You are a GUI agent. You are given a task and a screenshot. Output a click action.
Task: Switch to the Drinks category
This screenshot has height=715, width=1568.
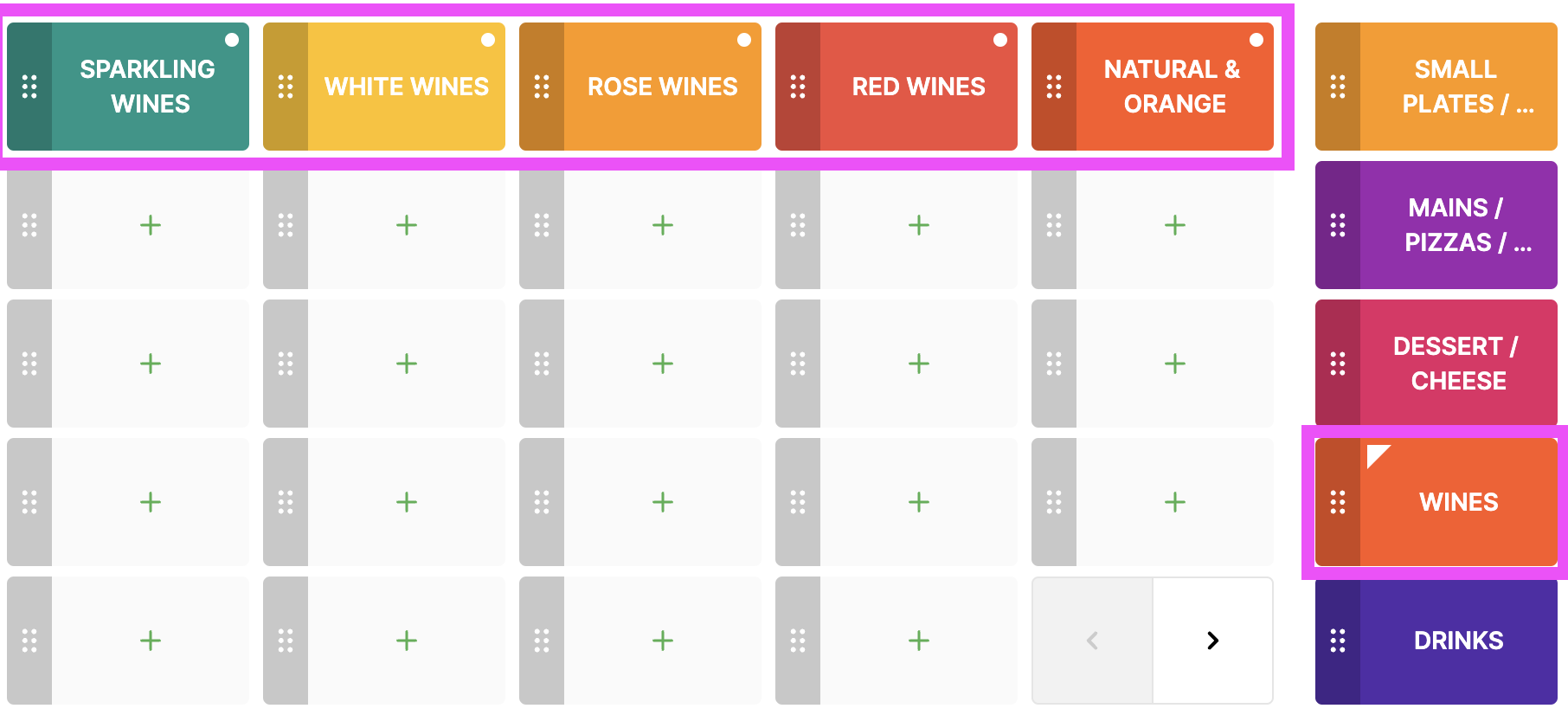point(1458,641)
